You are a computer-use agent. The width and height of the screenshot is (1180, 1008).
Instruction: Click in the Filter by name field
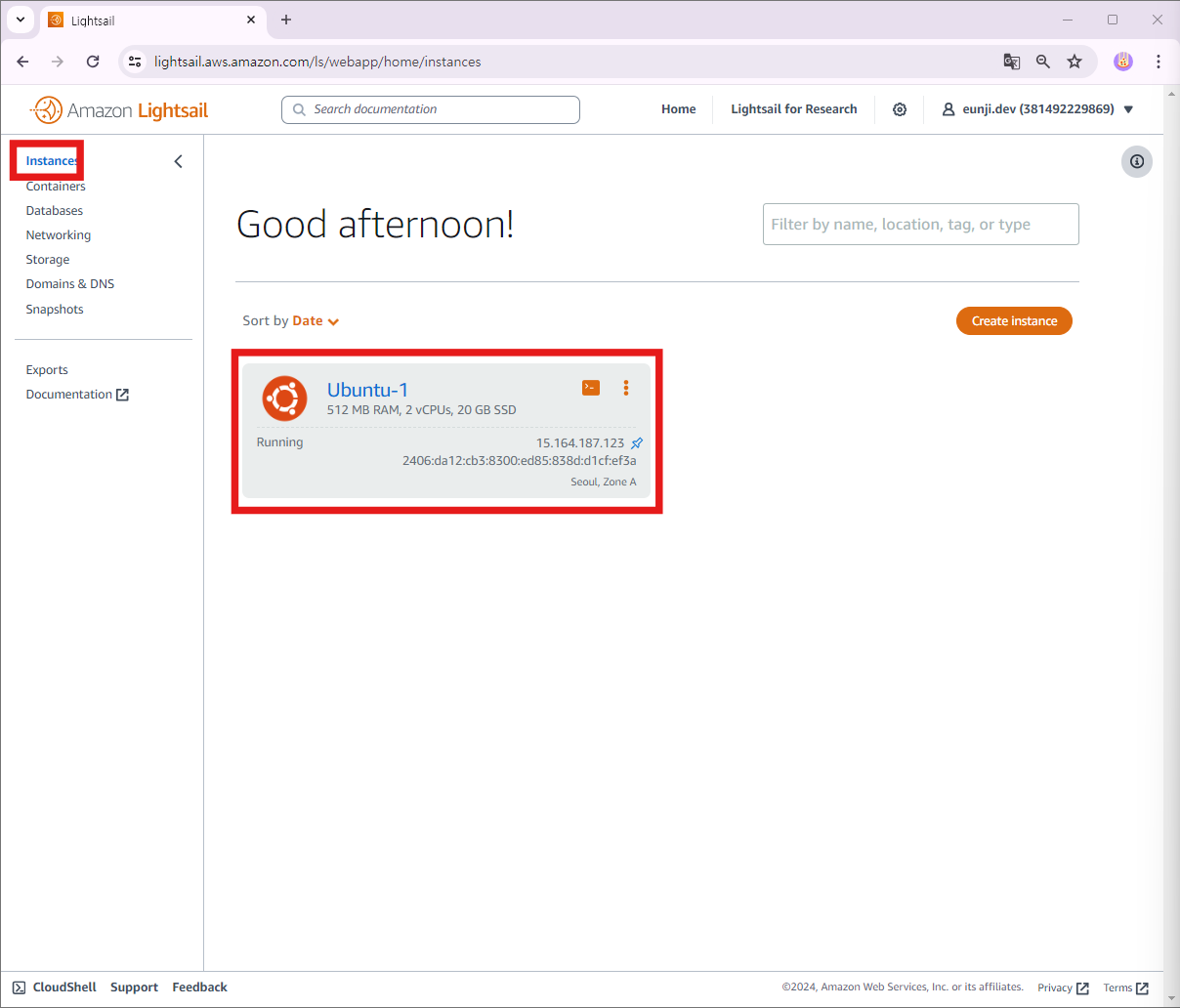pos(921,225)
